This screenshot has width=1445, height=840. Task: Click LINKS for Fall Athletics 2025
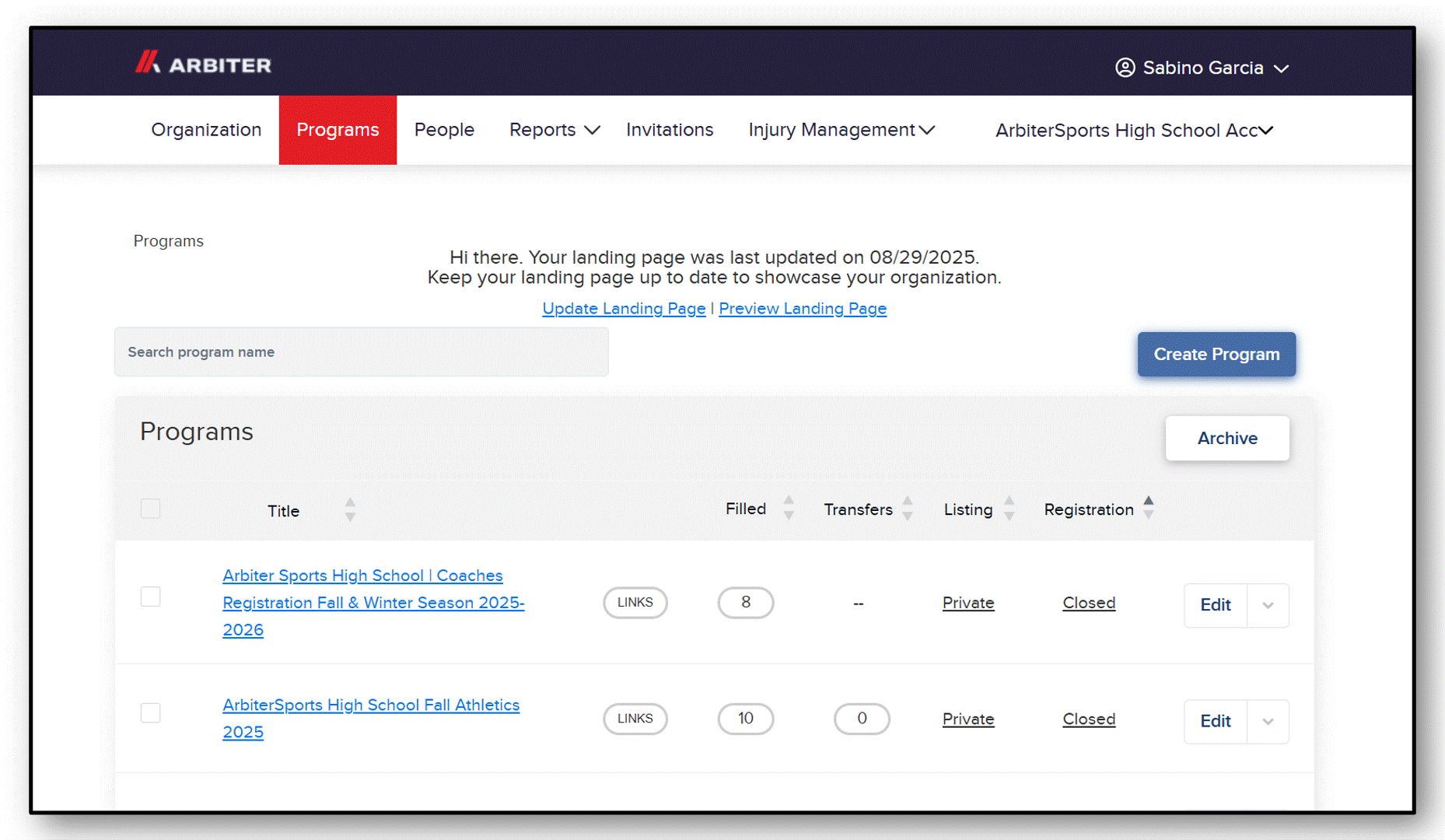pos(635,719)
